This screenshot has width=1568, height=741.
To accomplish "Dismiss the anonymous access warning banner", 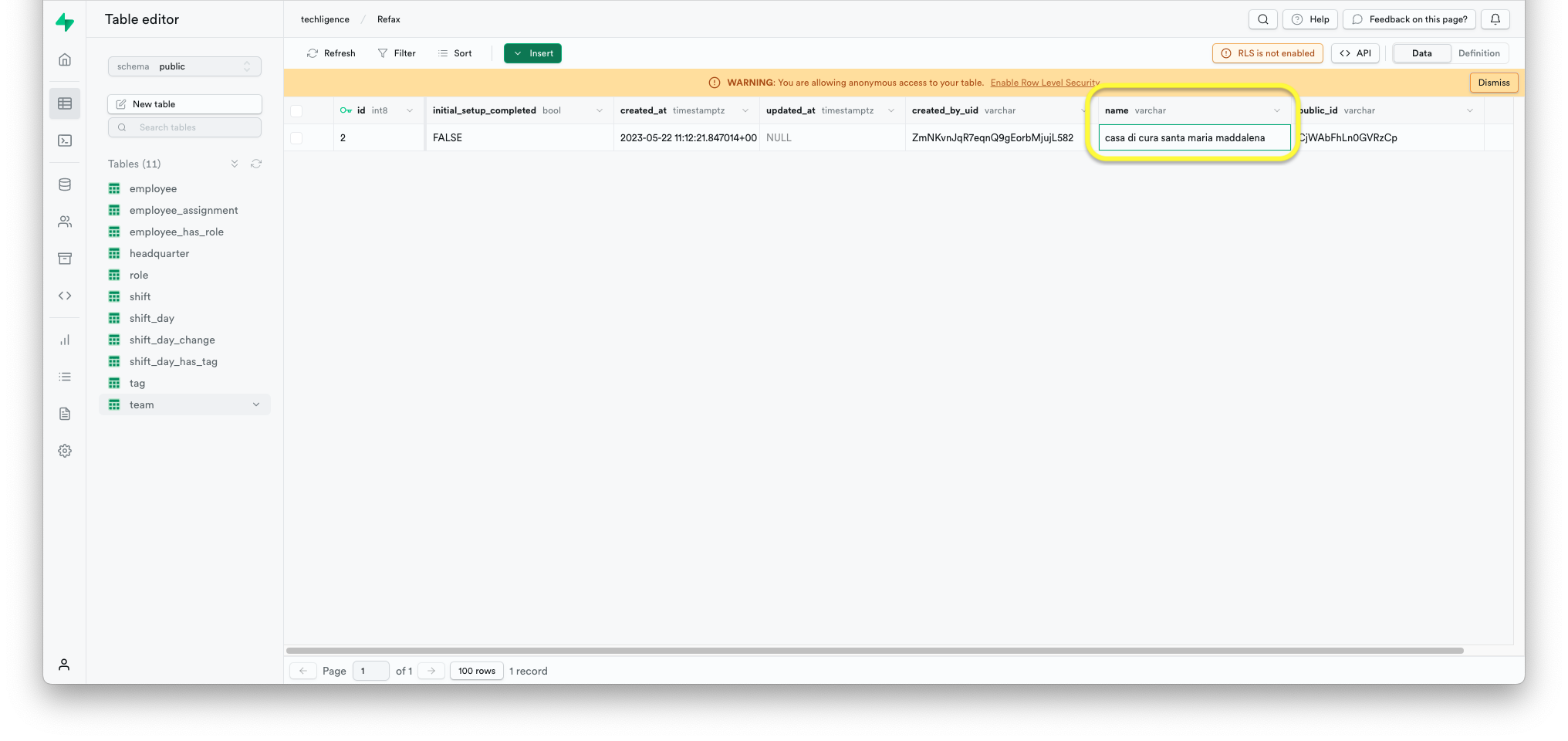I will tap(1493, 82).
